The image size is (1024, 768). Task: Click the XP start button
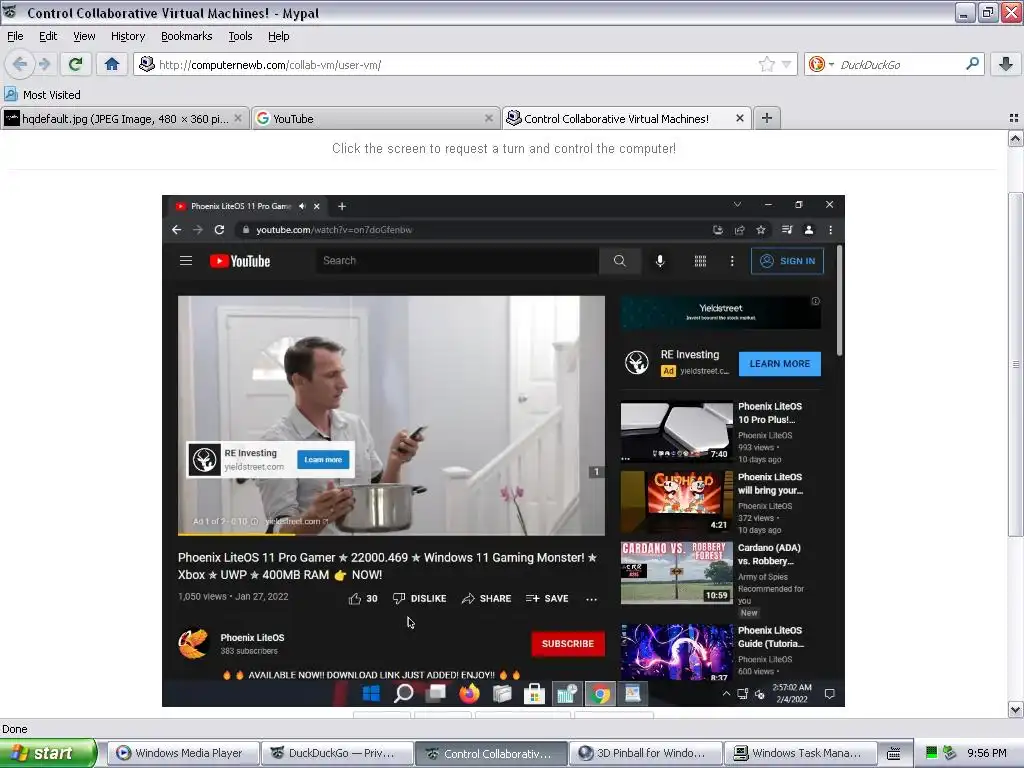click(x=47, y=753)
